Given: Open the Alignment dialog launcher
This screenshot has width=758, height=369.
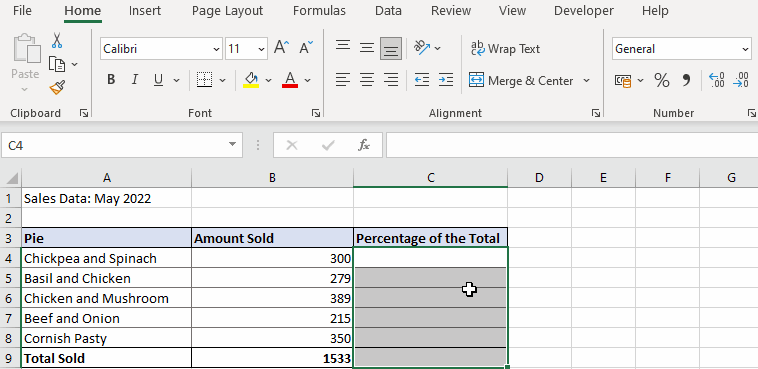Looking at the screenshot, I should 596,113.
